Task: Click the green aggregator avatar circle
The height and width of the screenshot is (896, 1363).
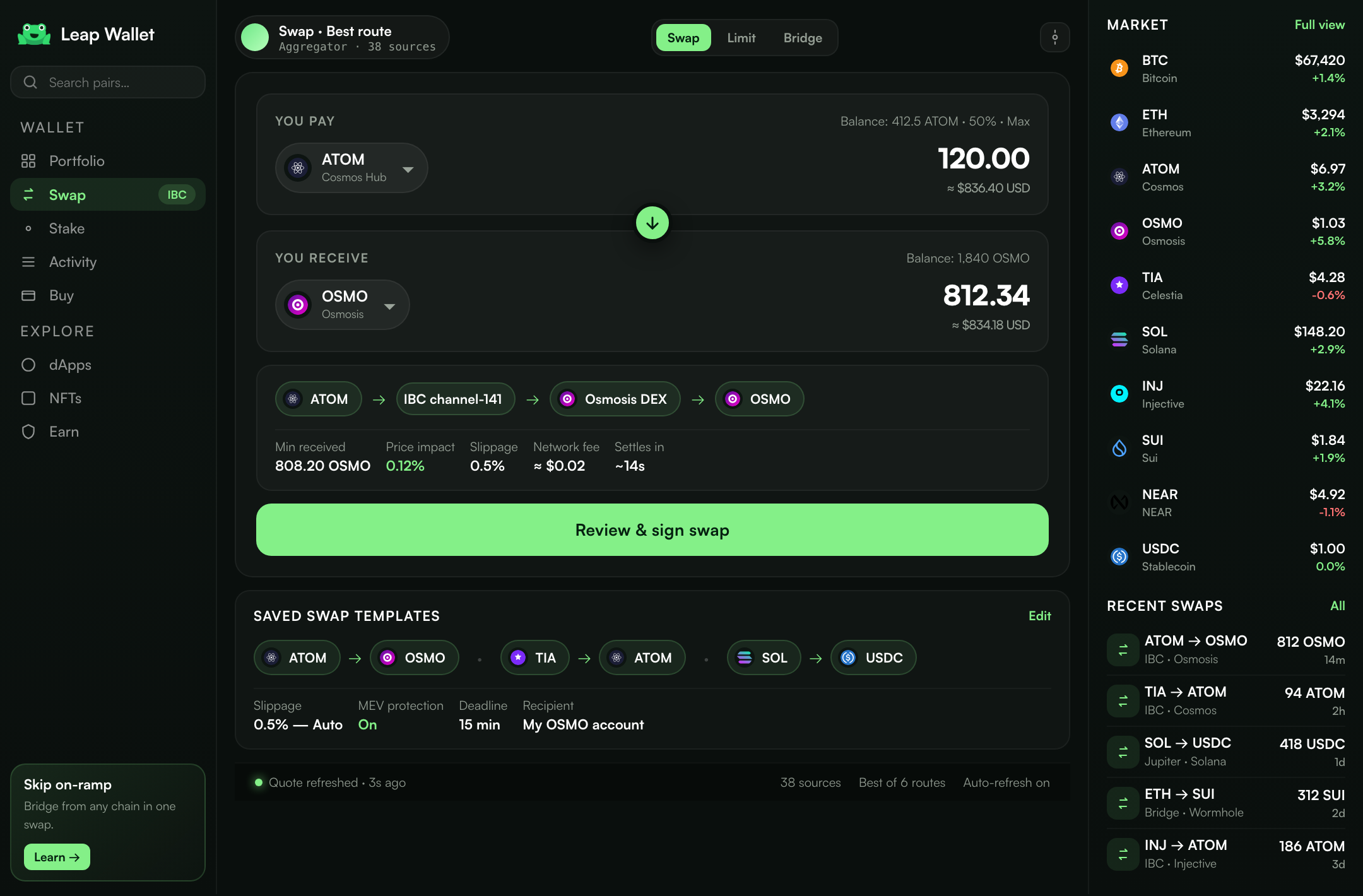Action: point(255,38)
